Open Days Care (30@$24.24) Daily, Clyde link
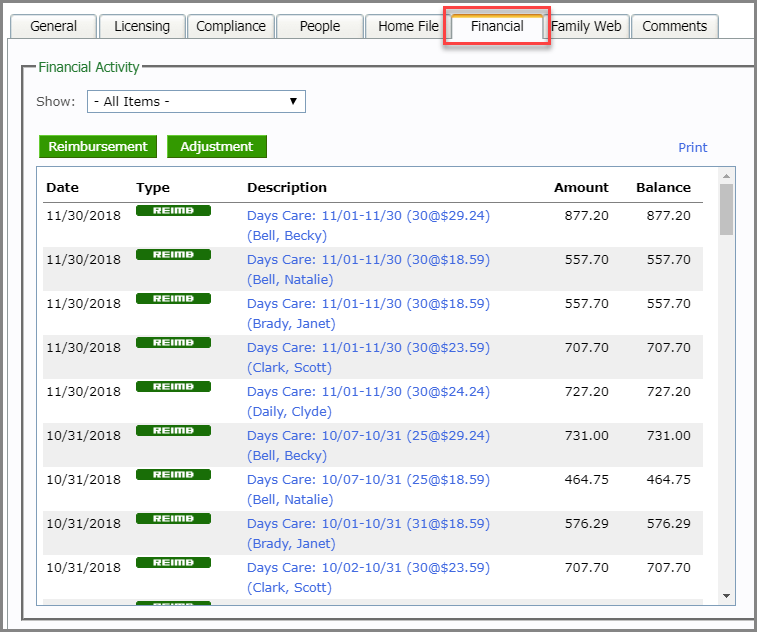Screen dimensions: 757x632 [x=368, y=401]
